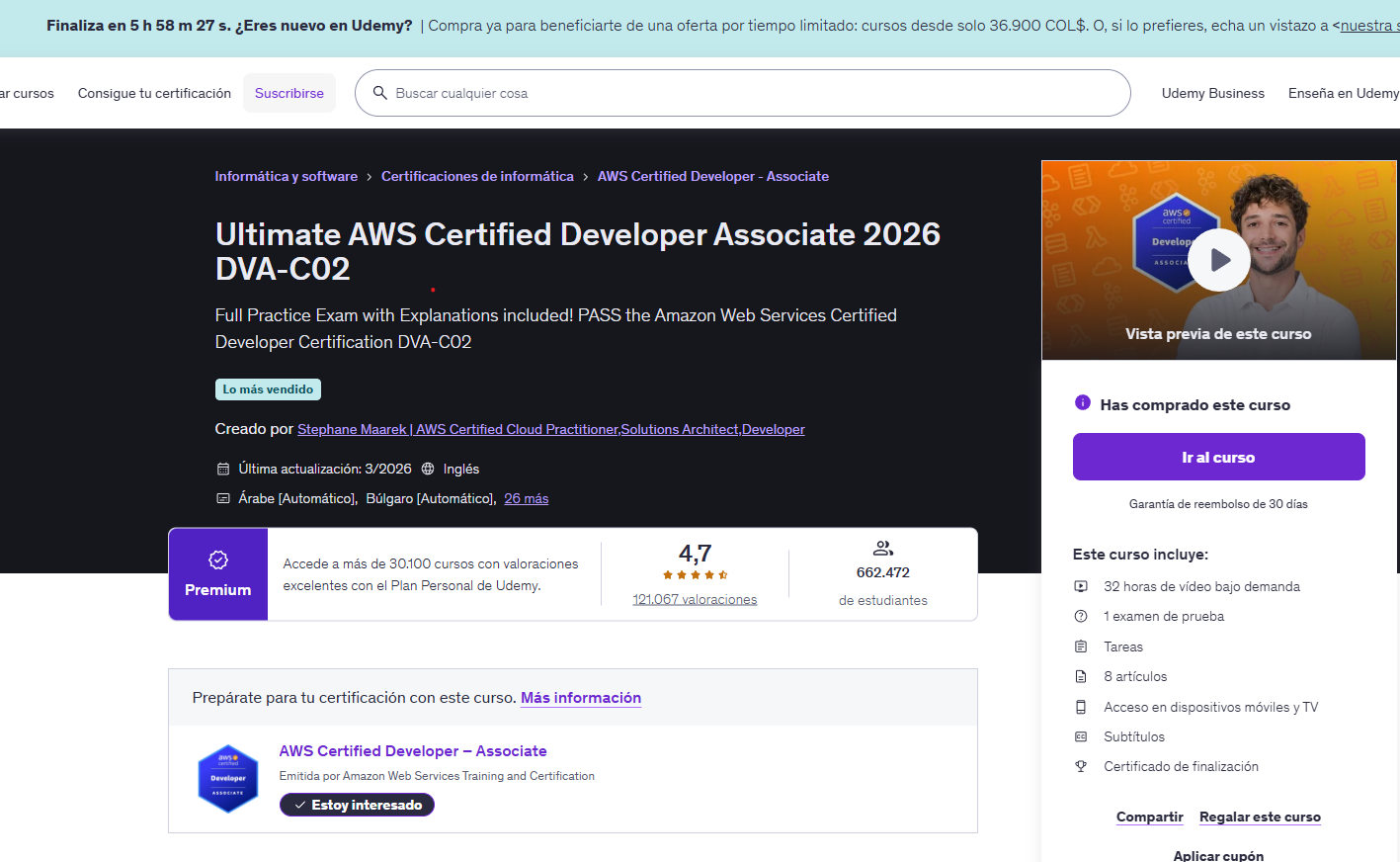
Task: Click the Subtítulos CC icon
Action: (x=1081, y=736)
